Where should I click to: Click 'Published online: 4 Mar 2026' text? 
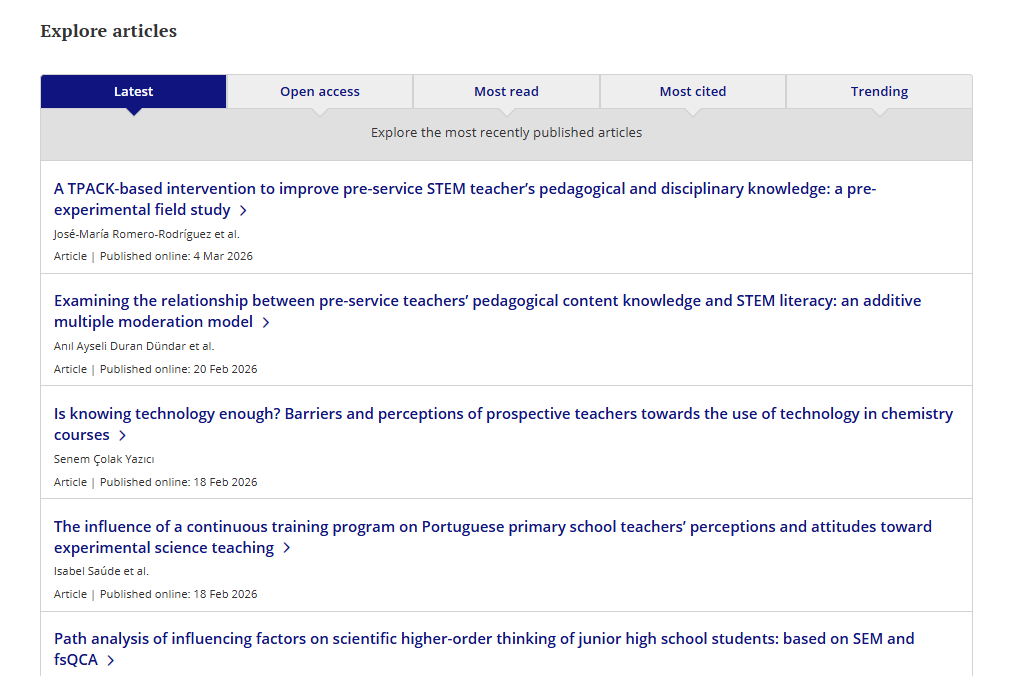click(x=176, y=256)
